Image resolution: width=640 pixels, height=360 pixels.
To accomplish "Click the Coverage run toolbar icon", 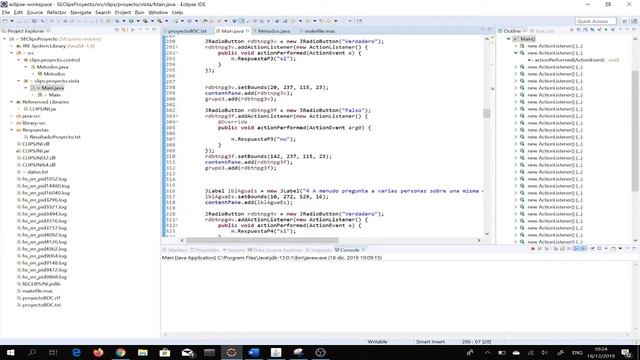I will [145, 21].
